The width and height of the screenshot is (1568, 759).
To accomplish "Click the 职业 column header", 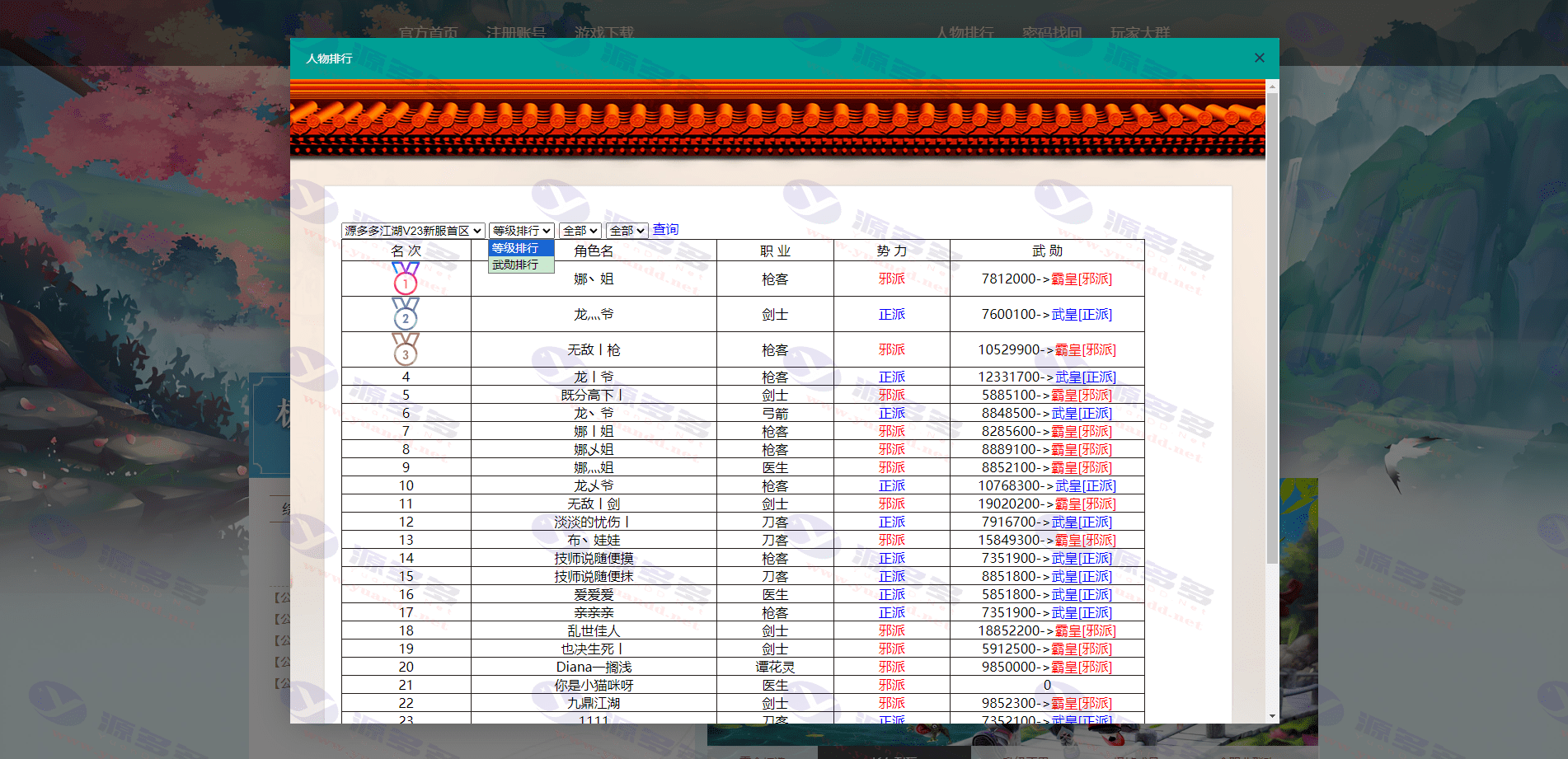I will (775, 251).
